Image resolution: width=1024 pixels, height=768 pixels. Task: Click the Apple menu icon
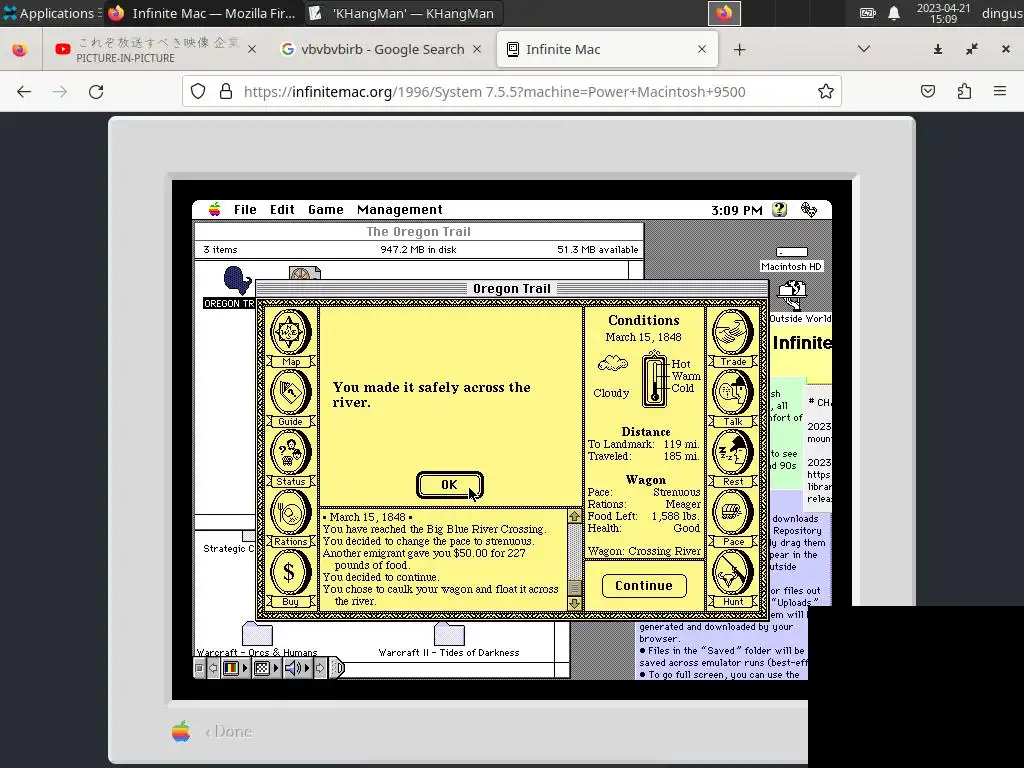coord(214,210)
